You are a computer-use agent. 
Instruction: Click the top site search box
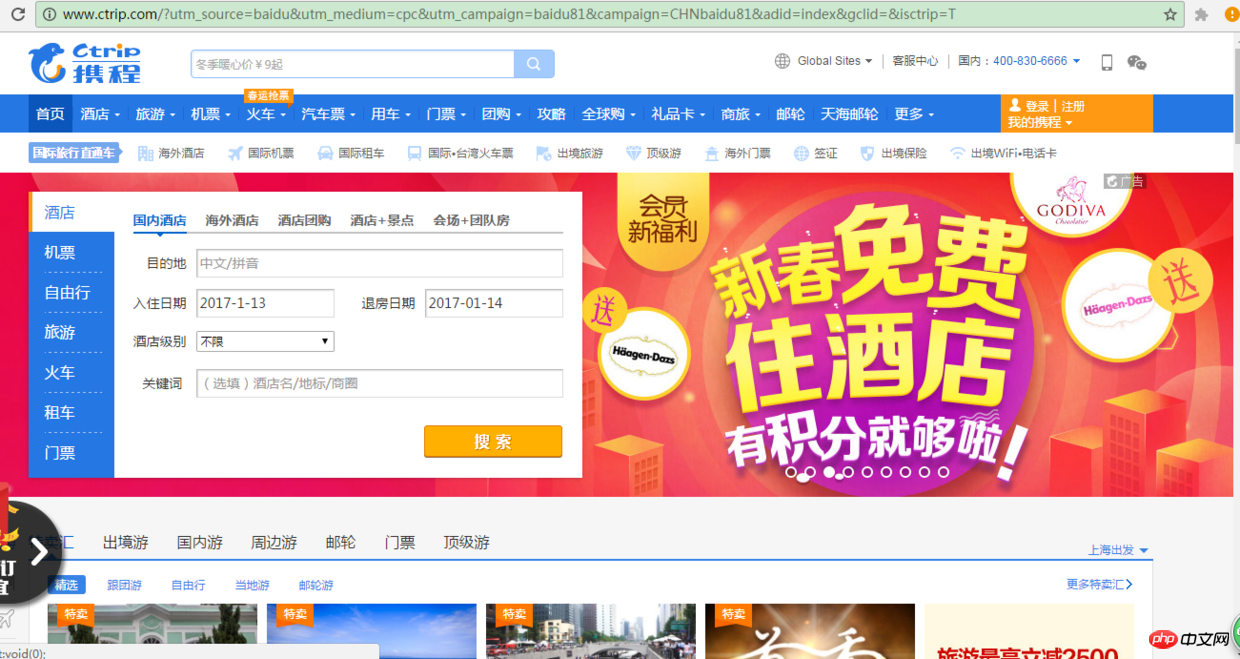coord(353,64)
